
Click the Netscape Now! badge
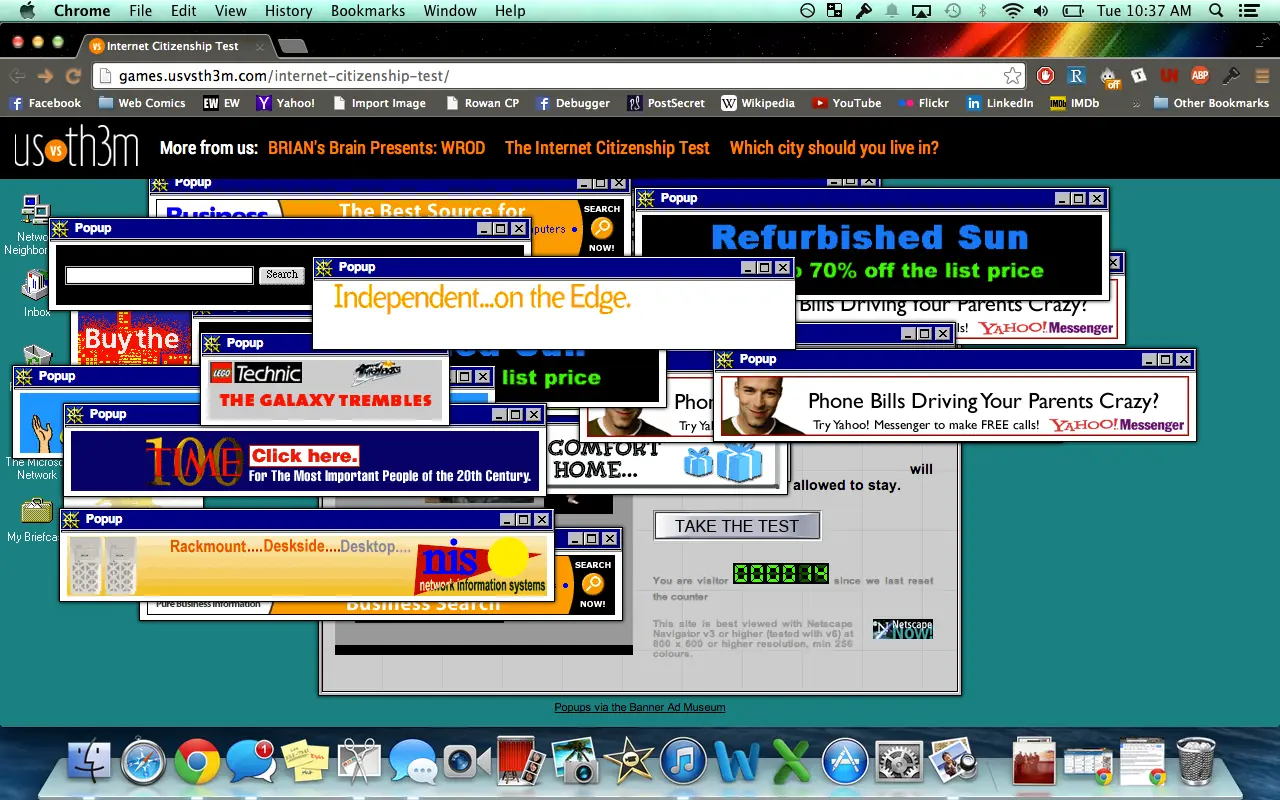click(902, 629)
